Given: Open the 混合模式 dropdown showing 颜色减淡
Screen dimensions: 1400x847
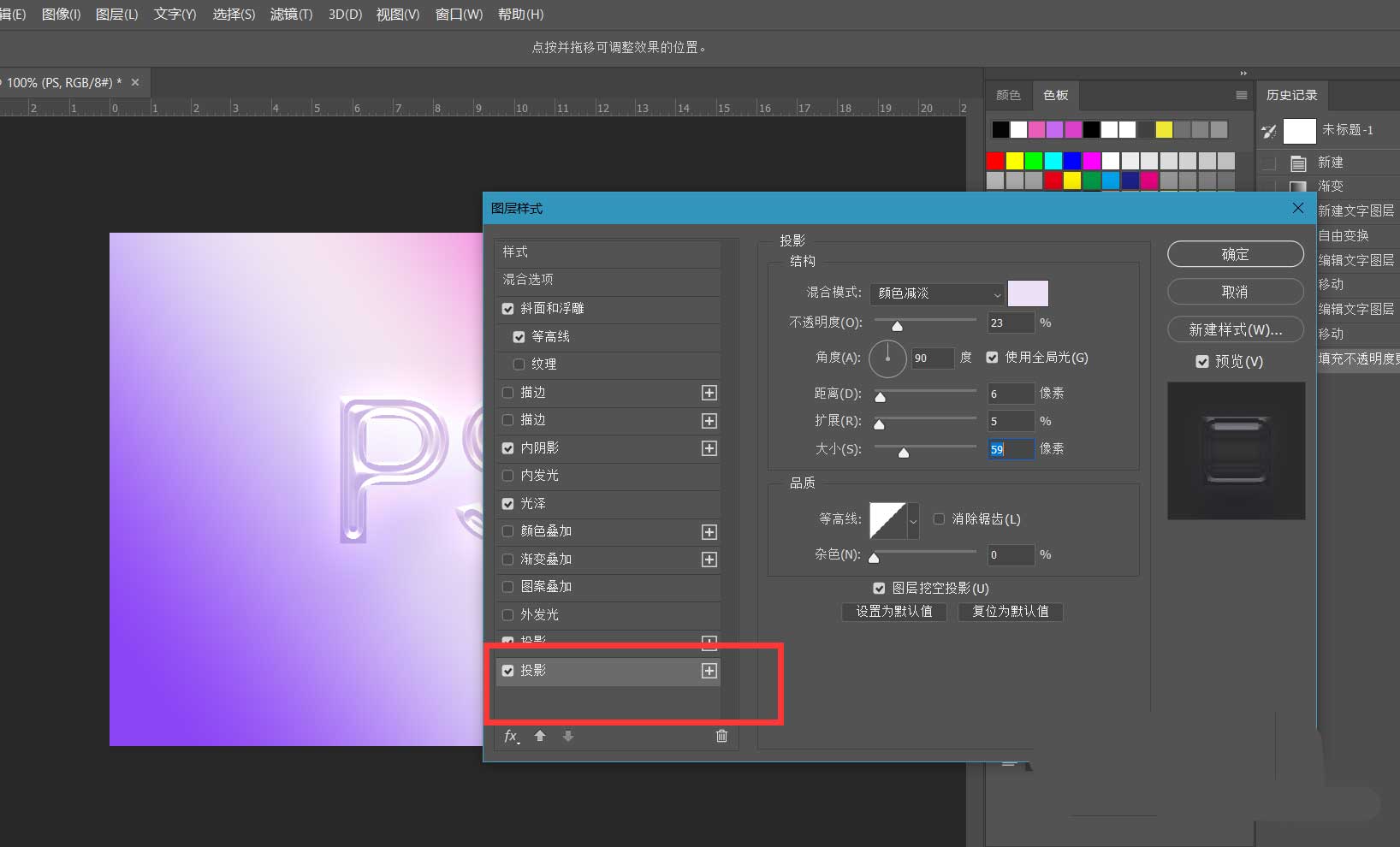Looking at the screenshot, I should tap(937, 293).
